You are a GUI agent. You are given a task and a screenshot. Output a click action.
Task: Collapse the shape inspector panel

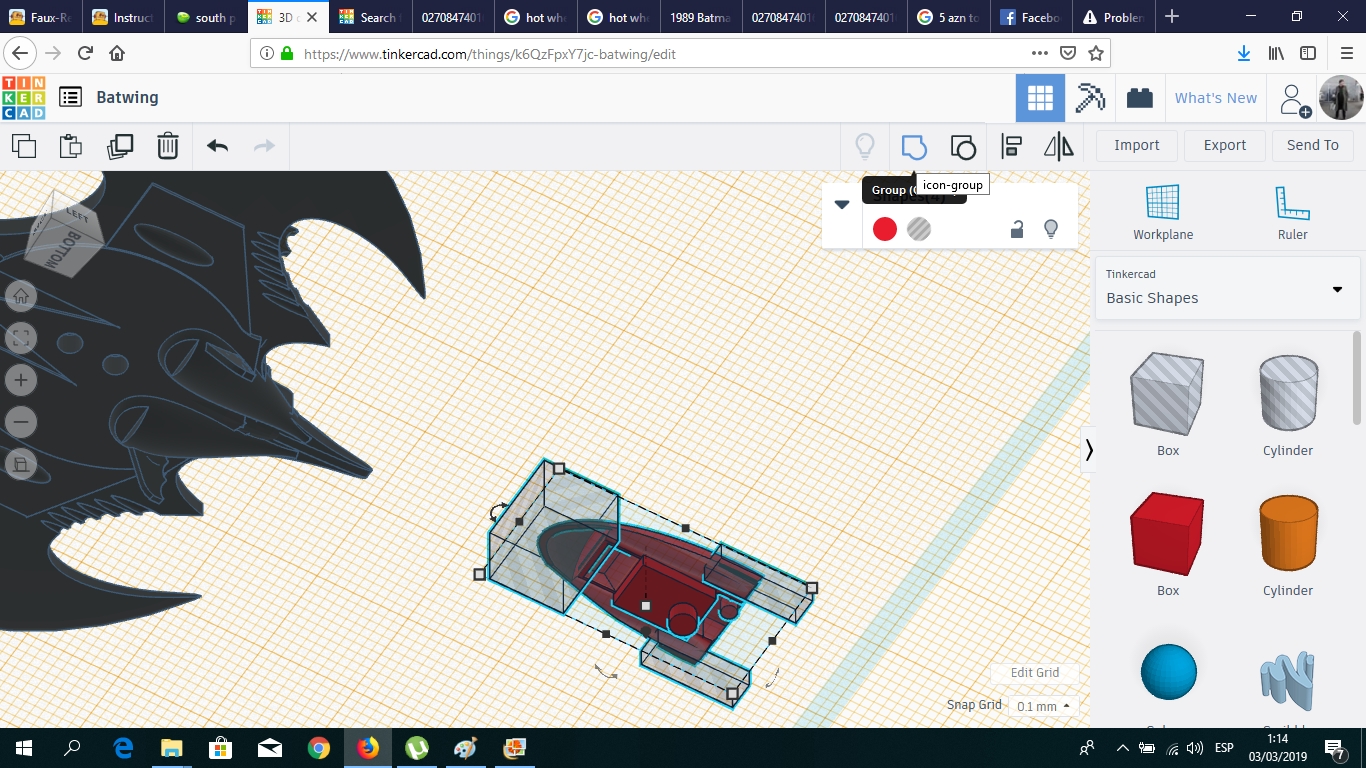pos(842,204)
